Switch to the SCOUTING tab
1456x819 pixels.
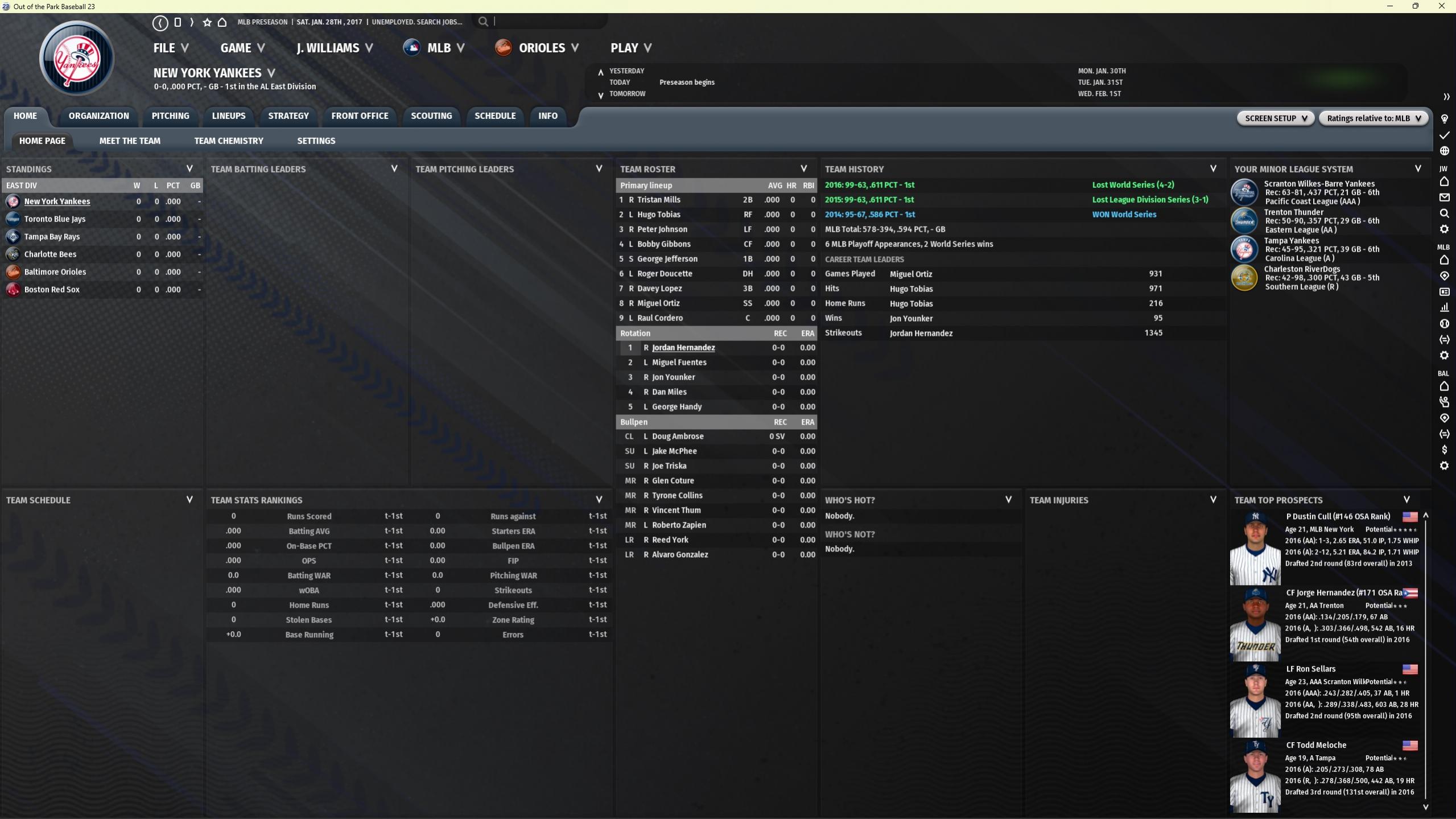tap(431, 116)
